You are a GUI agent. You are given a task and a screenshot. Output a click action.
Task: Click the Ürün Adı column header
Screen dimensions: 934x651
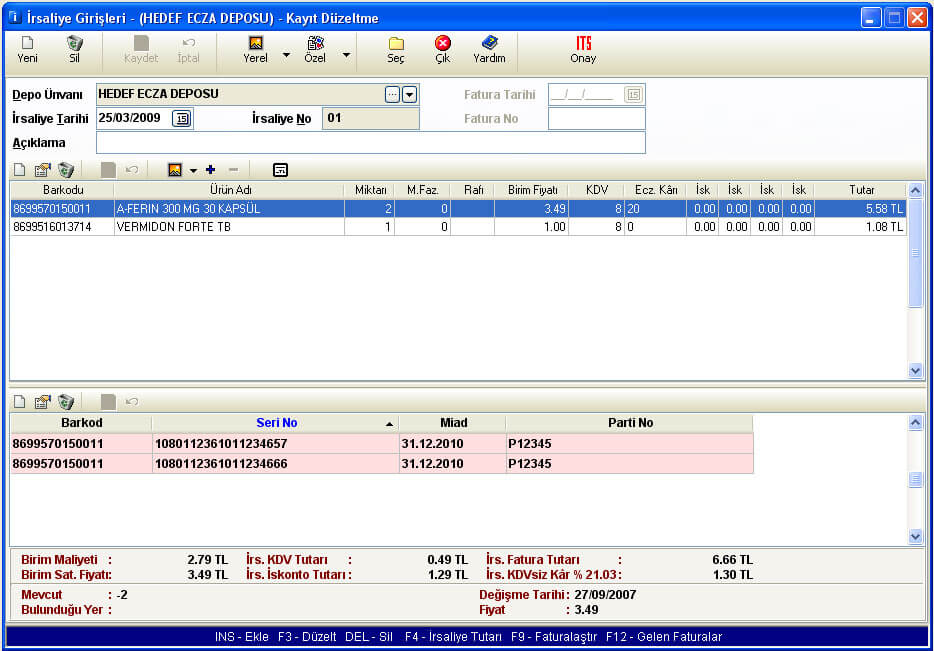coord(229,190)
